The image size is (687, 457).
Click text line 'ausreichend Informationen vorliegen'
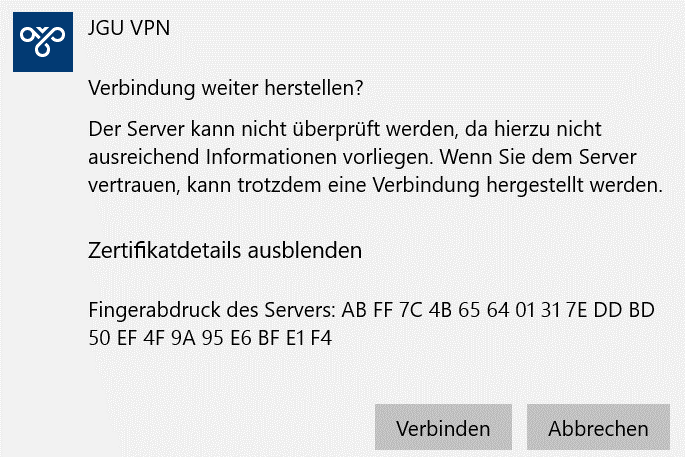click(261, 157)
